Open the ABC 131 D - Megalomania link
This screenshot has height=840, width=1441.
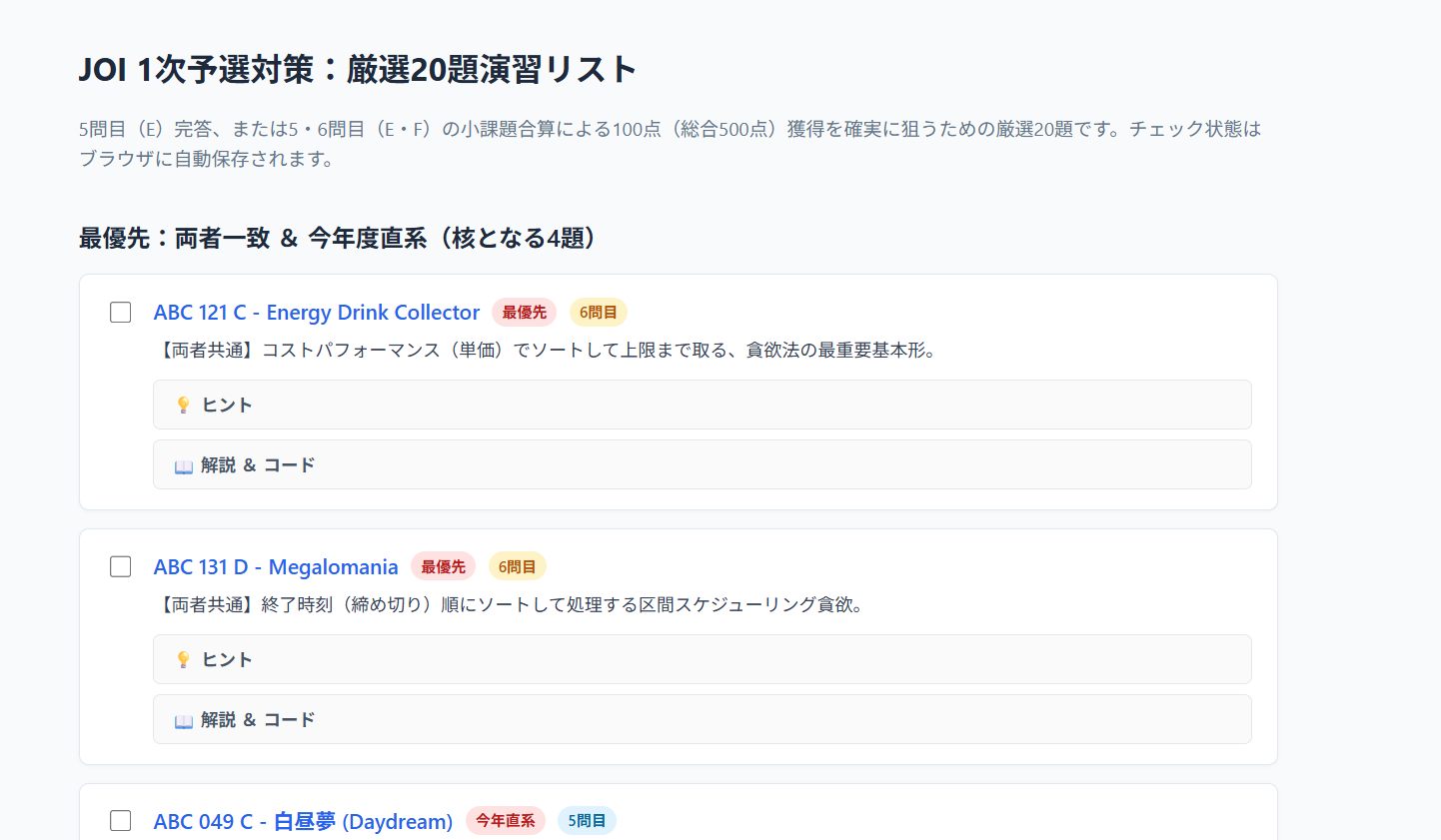276,567
